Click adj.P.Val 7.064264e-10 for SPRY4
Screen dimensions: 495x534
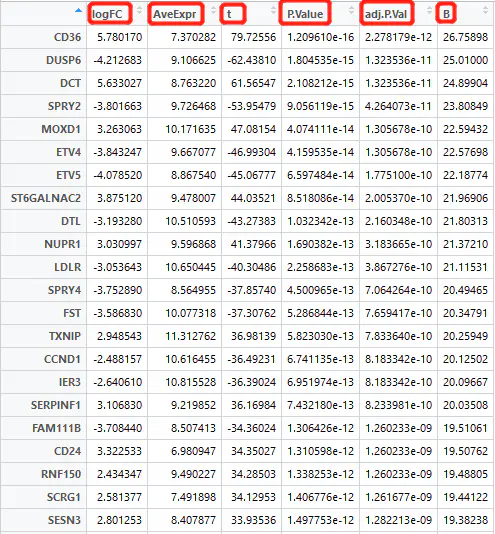(398, 290)
